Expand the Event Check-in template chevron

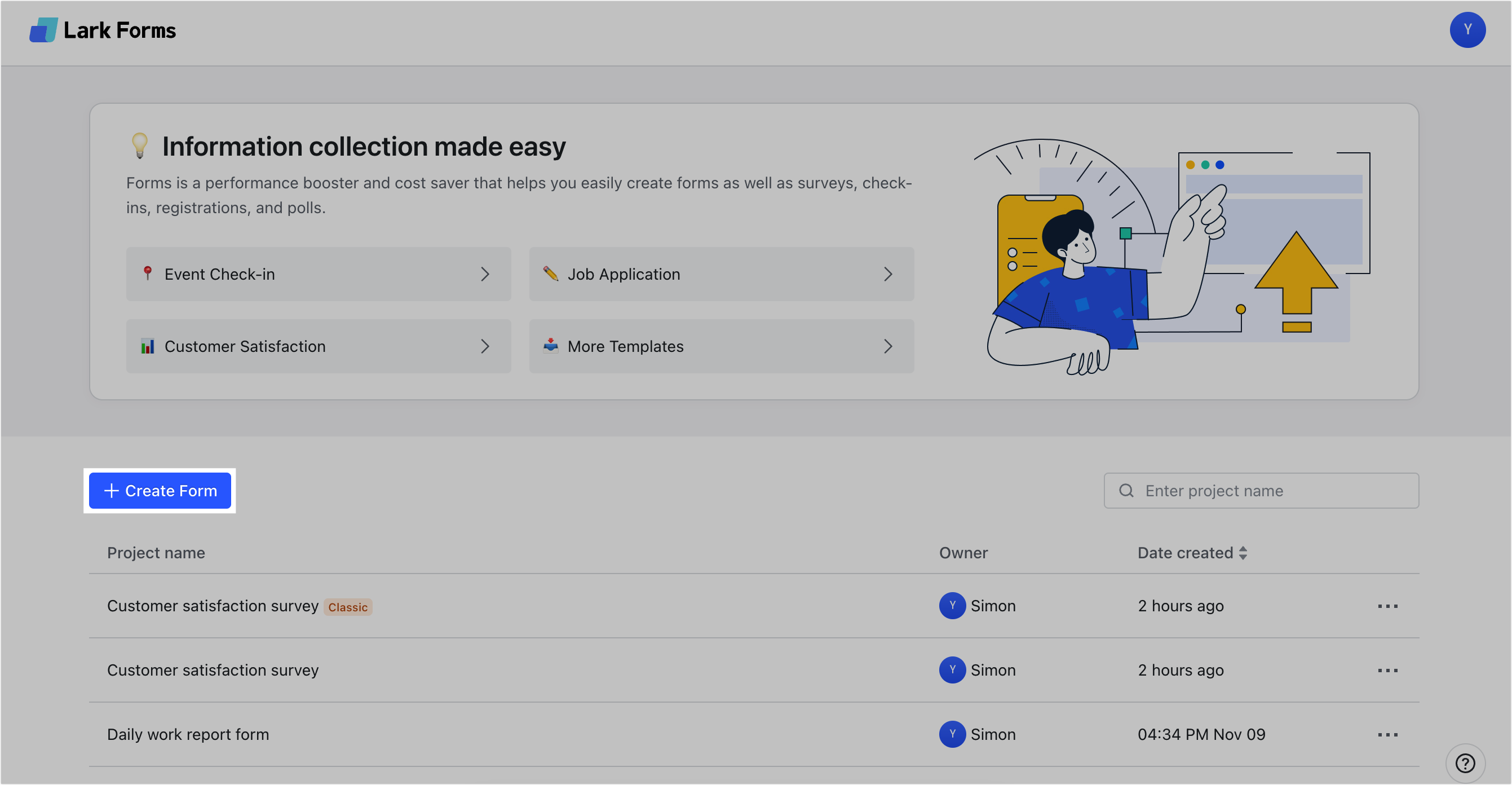click(485, 274)
